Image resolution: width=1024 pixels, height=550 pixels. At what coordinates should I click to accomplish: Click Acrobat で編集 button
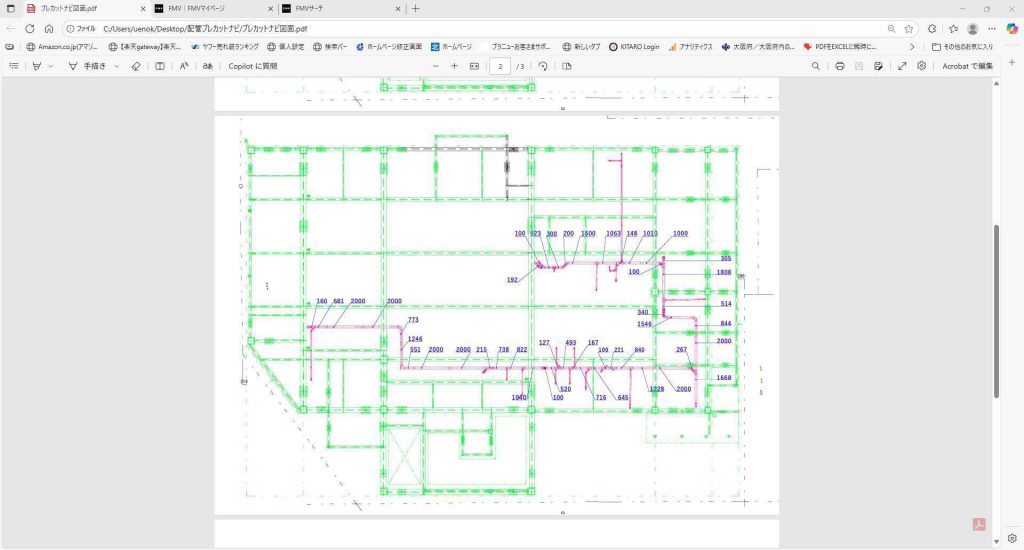click(x=967, y=66)
